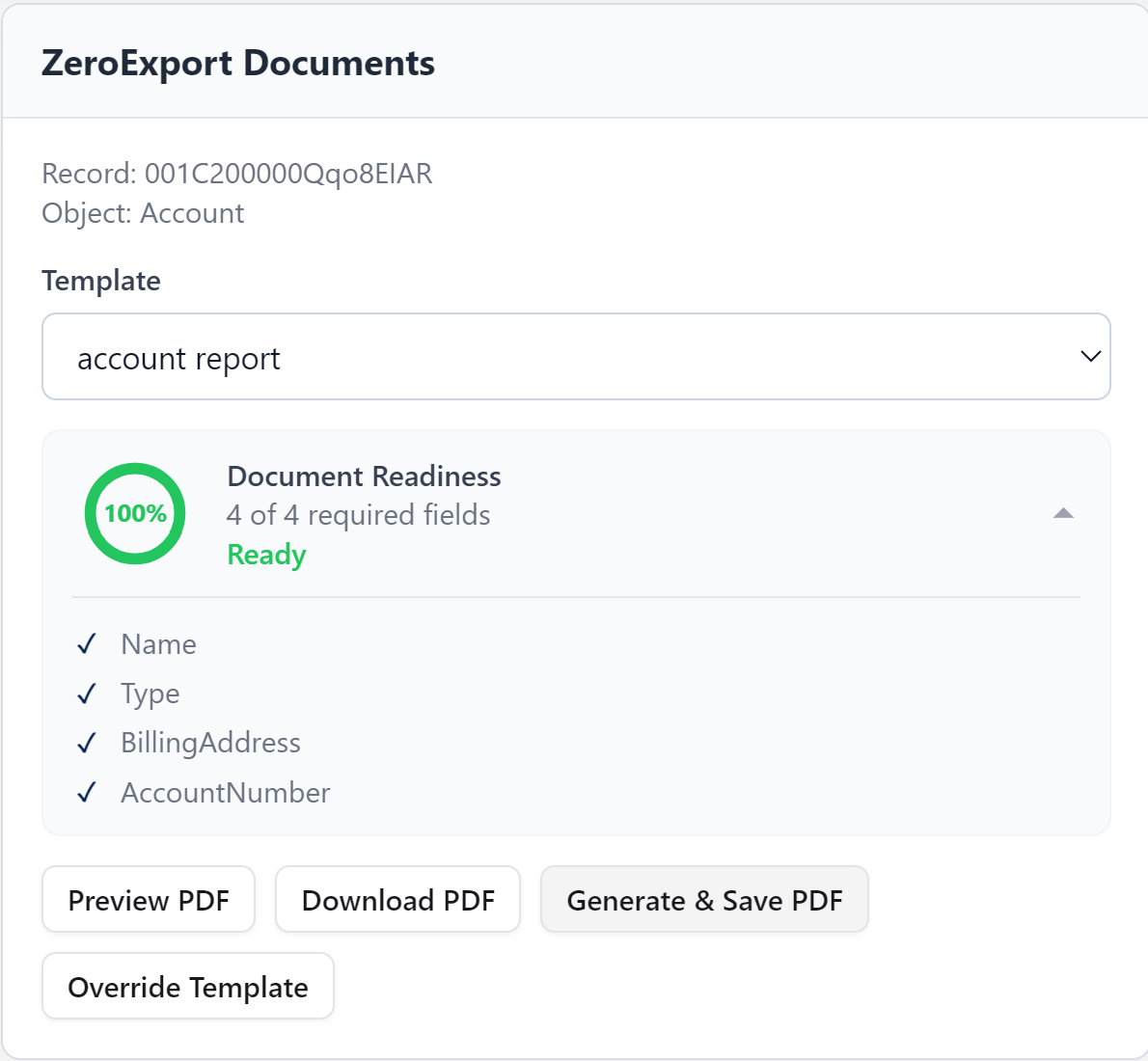Click the '4 of 4 required fields' text
1148x1061 pixels.
[x=359, y=515]
